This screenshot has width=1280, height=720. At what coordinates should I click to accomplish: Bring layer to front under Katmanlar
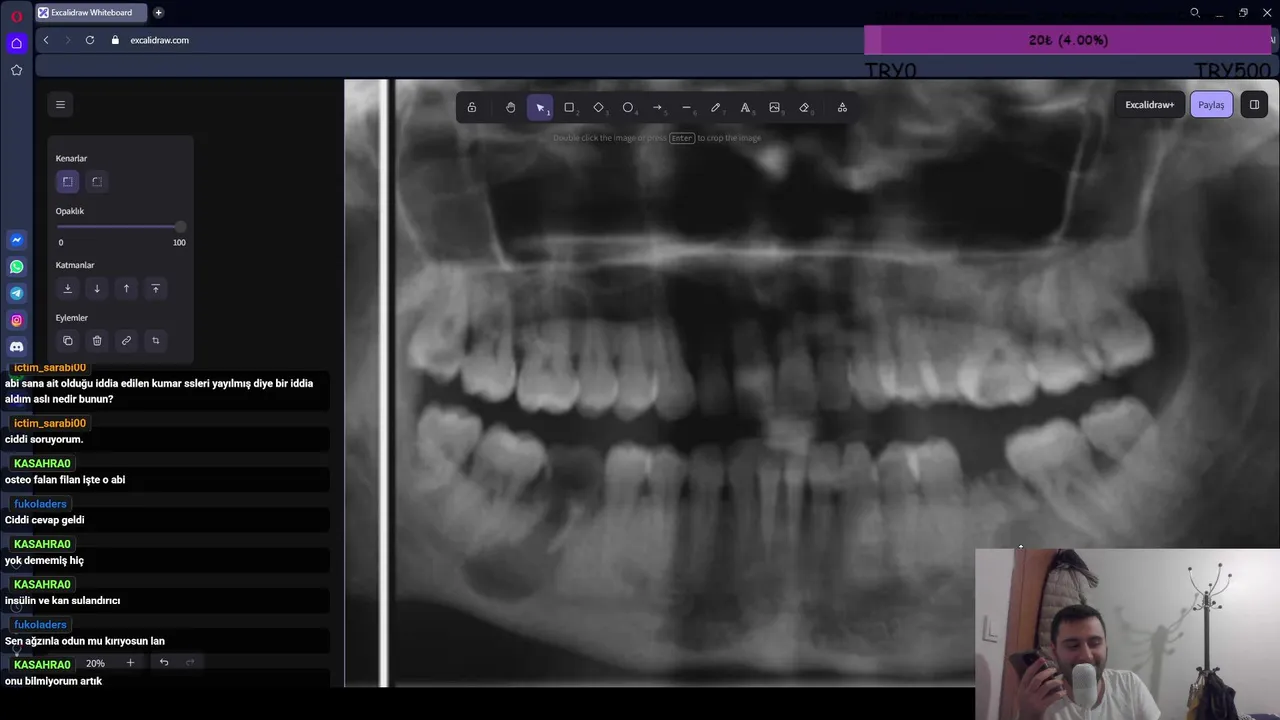click(x=155, y=288)
